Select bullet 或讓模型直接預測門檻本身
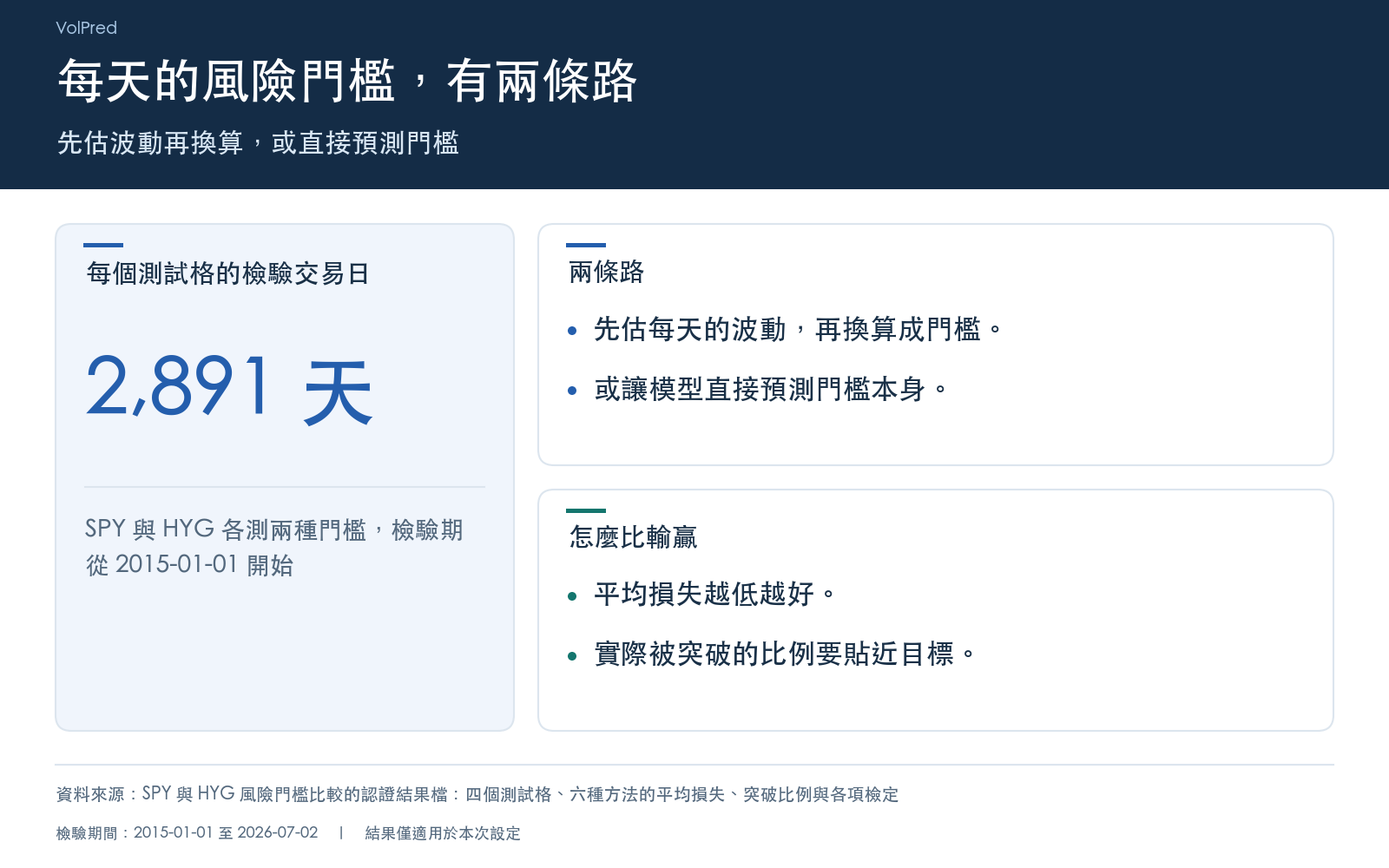The image size is (1389, 868). tap(770, 389)
